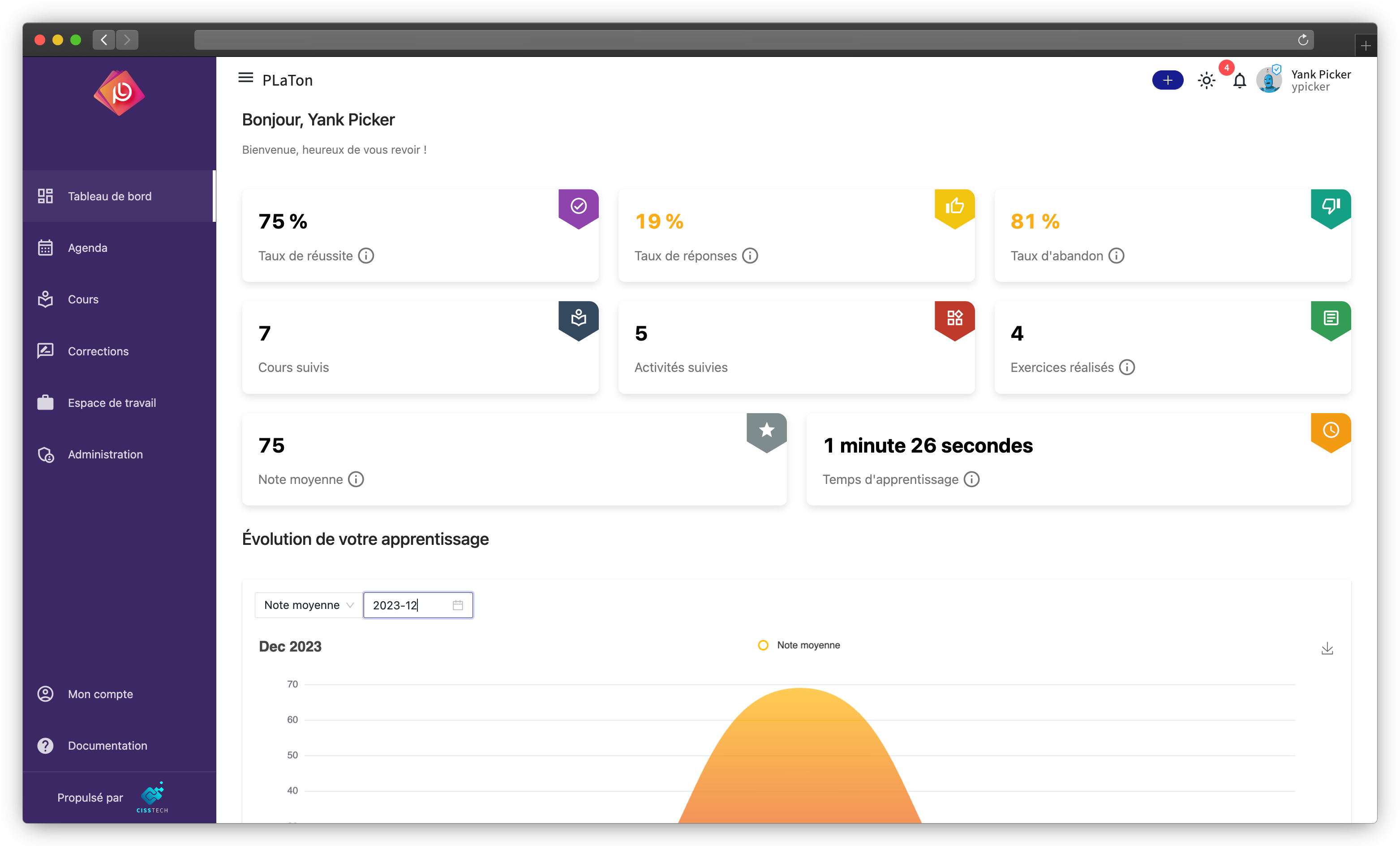Open the Cours section

118,300
